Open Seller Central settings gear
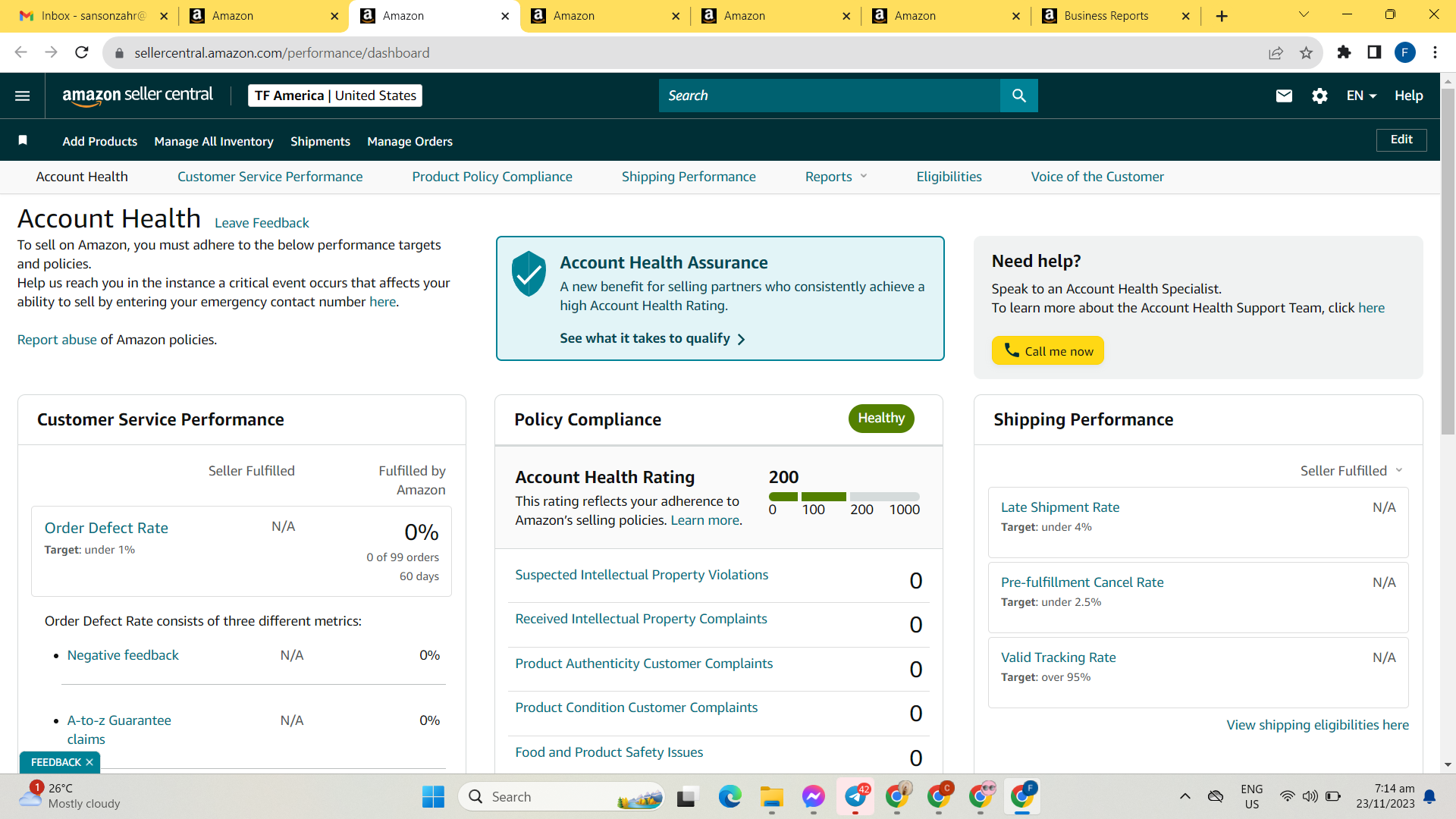 coord(1319,96)
